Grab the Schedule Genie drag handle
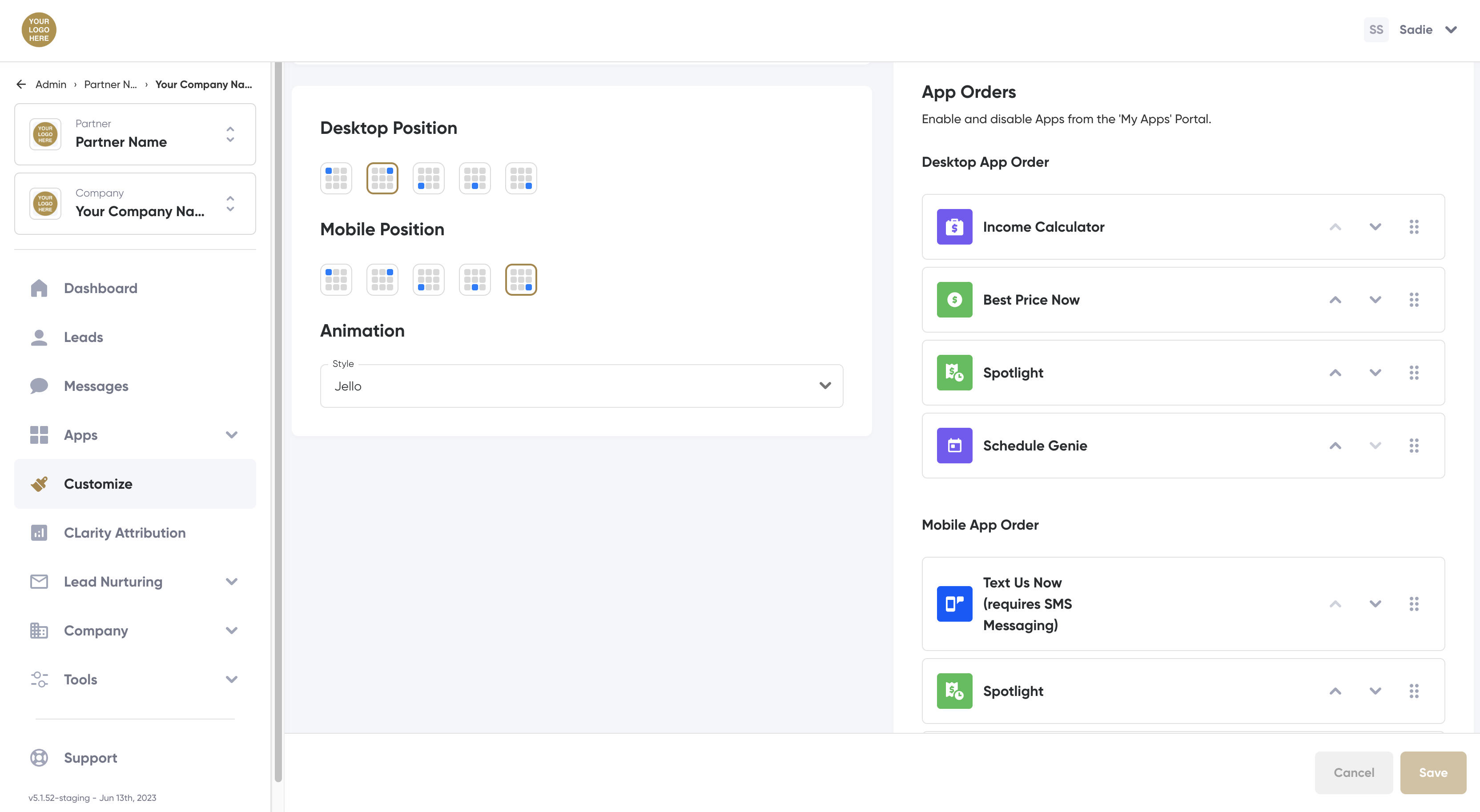 click(1414, 446)
